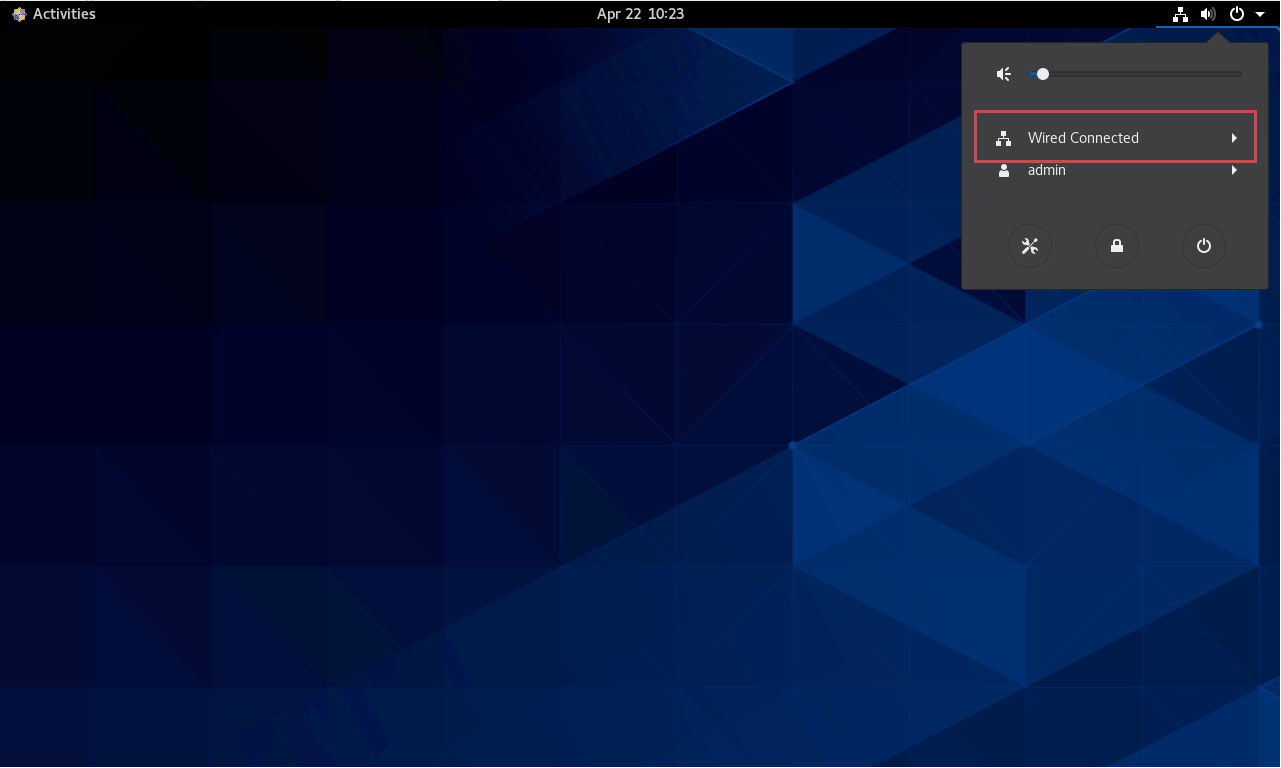Expand the admin submenu arrow

point(1235,170)
